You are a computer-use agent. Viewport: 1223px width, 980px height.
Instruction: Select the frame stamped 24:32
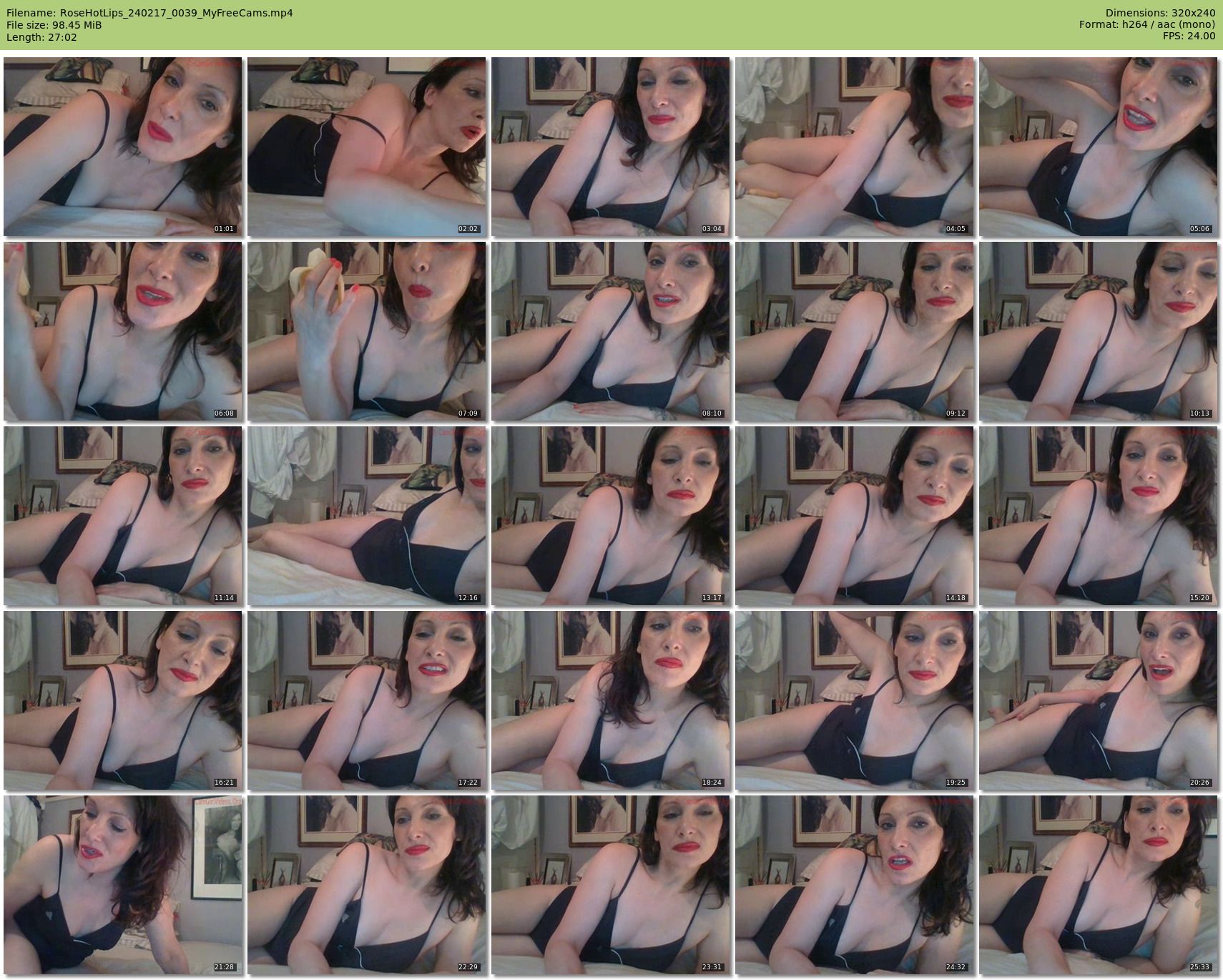pyautogui.click(x=855, y=885)
